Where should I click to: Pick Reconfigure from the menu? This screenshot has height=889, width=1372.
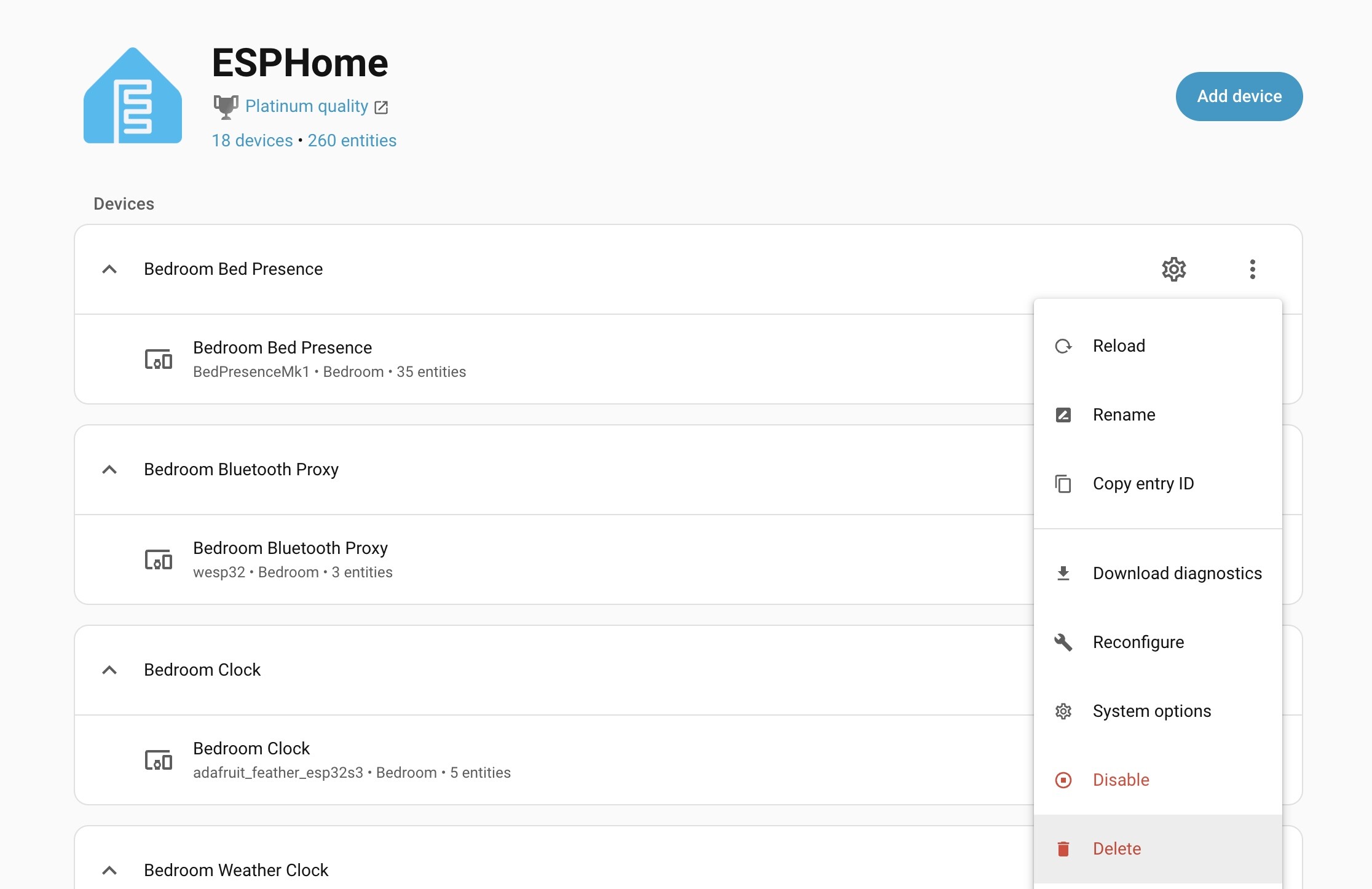[x=1138, y=642]
